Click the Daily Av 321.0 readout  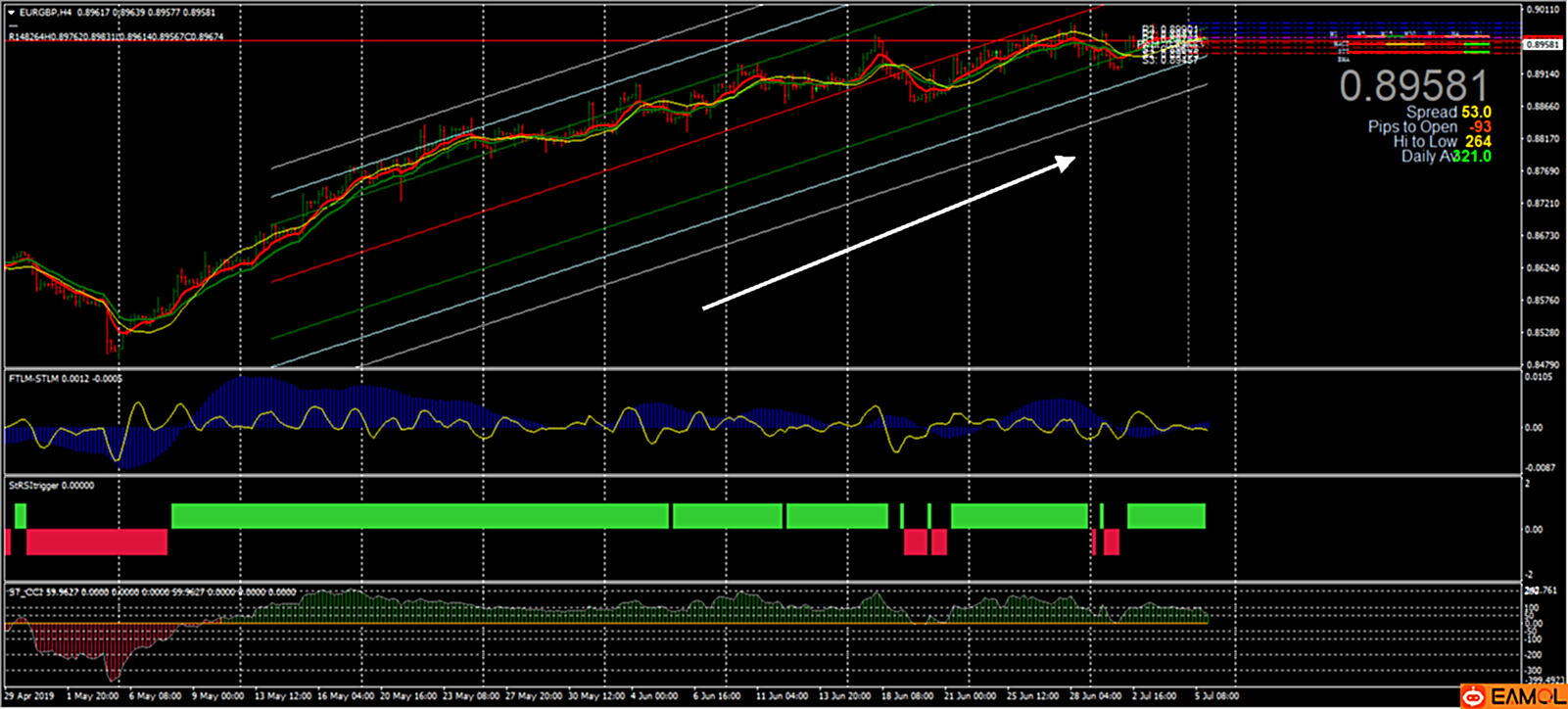pyautogui.click(x=1446, y=157)
